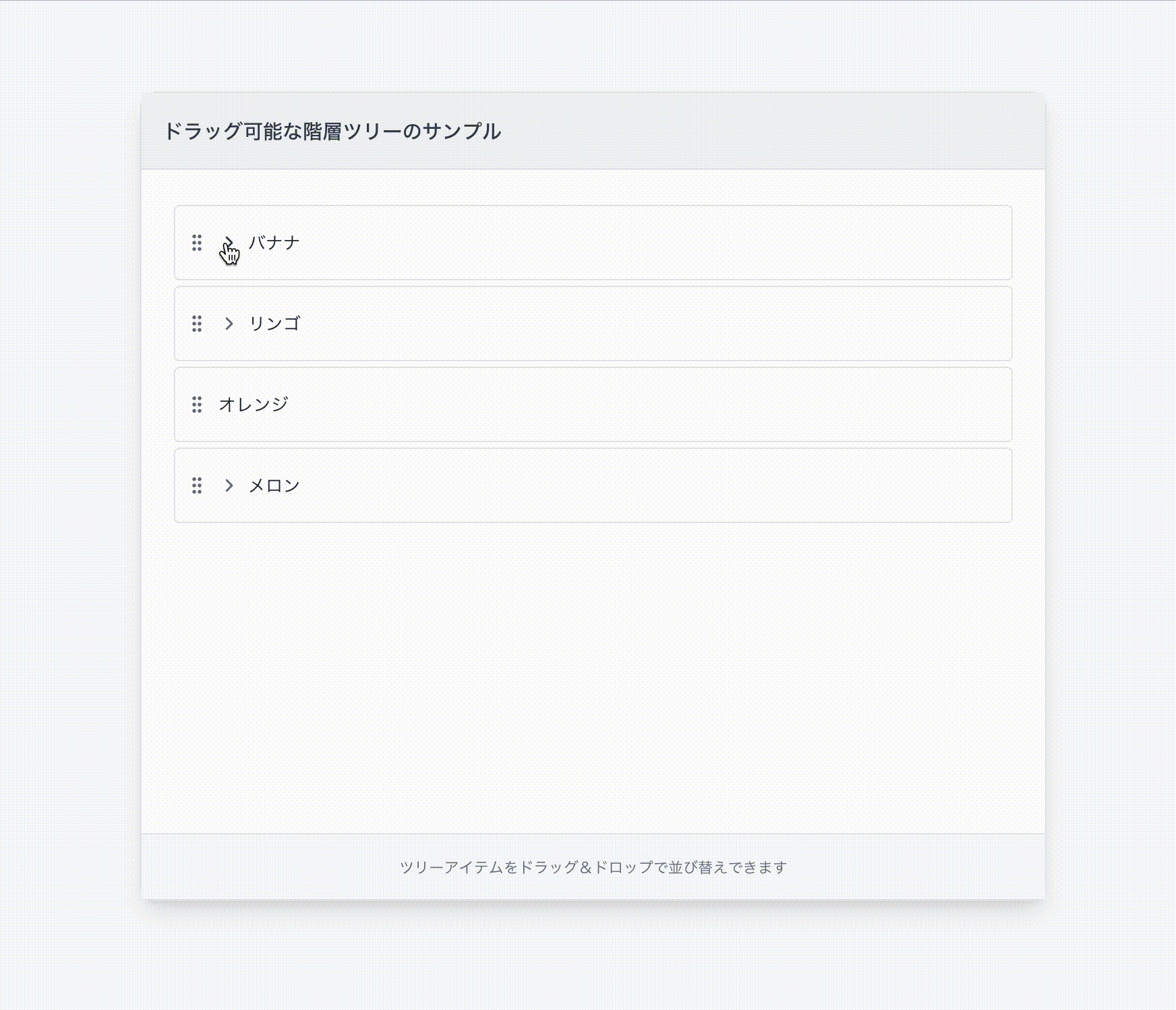Viewport: 1176px width, 1010px height.
Task: Click the six-dot grip icon for メロン
Action: tap(197, 485)
